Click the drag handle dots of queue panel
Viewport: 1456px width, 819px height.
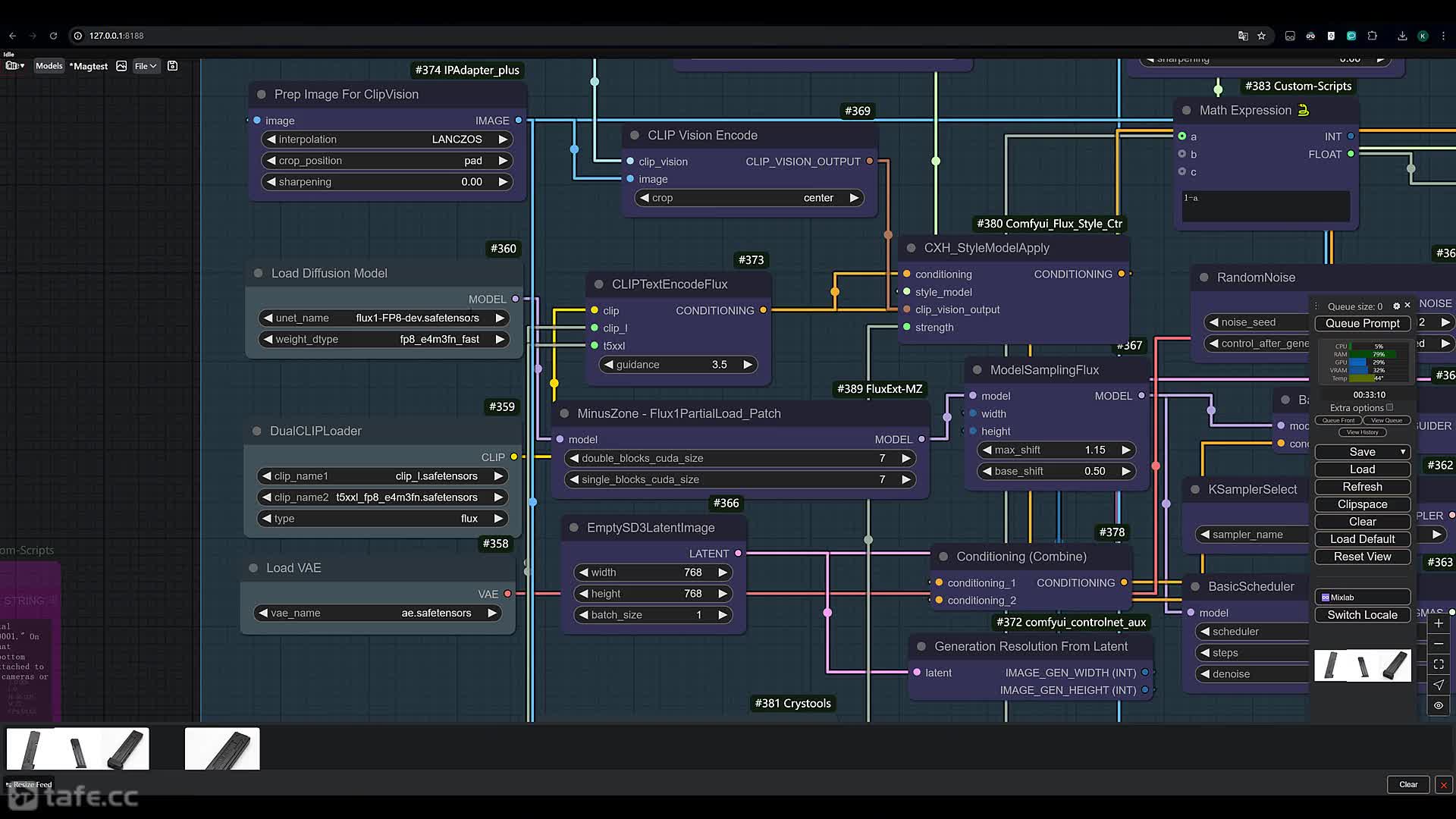click(x=1316, y=306)
